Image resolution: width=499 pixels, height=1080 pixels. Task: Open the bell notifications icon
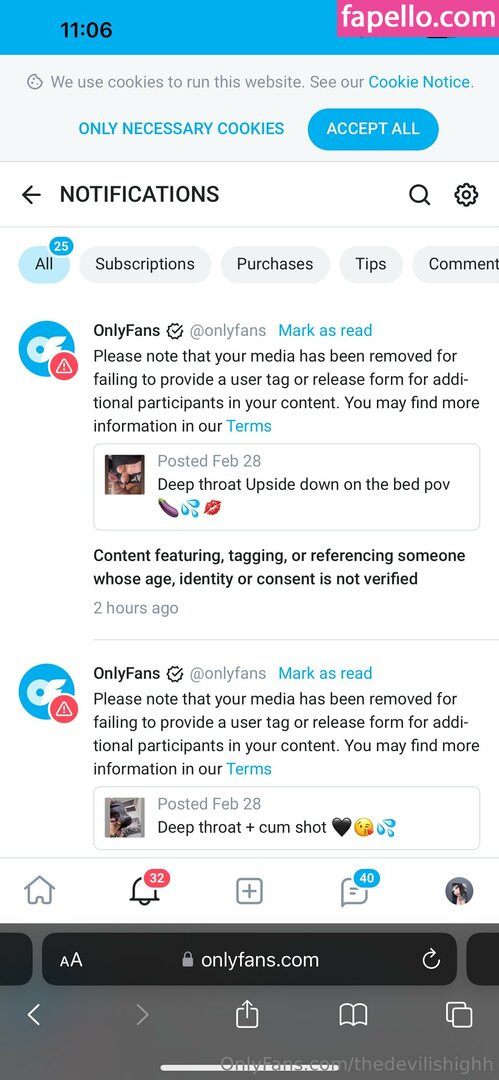[x=145, y=890]
